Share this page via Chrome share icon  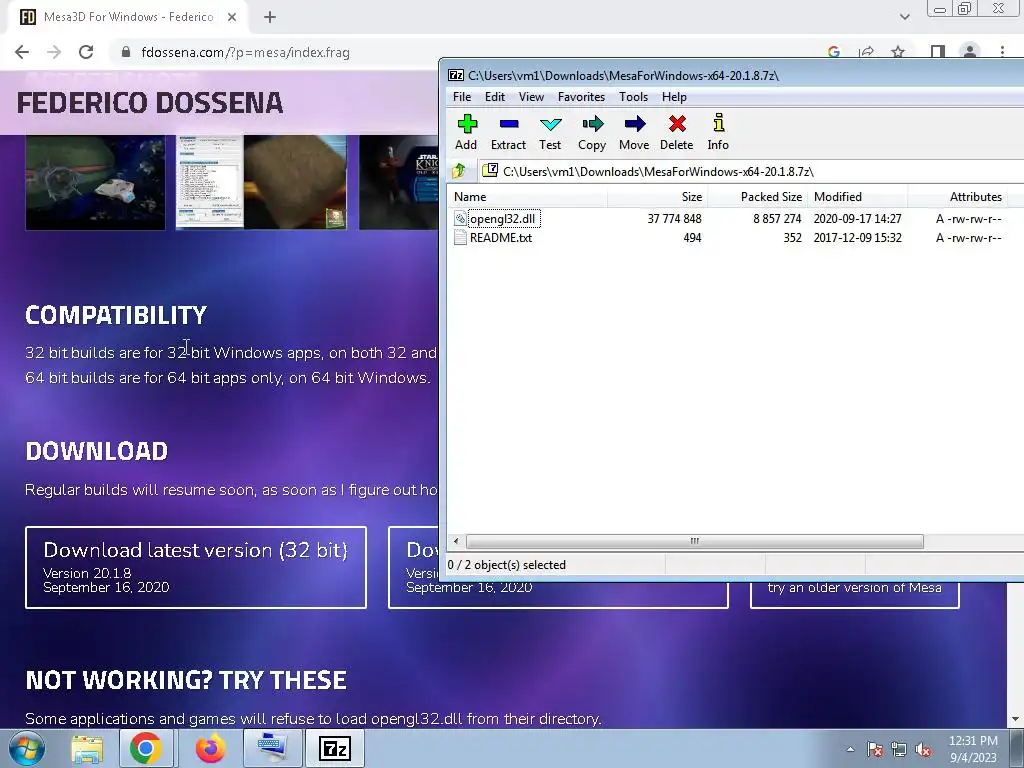pyautogui.click(x=867, y=52)
